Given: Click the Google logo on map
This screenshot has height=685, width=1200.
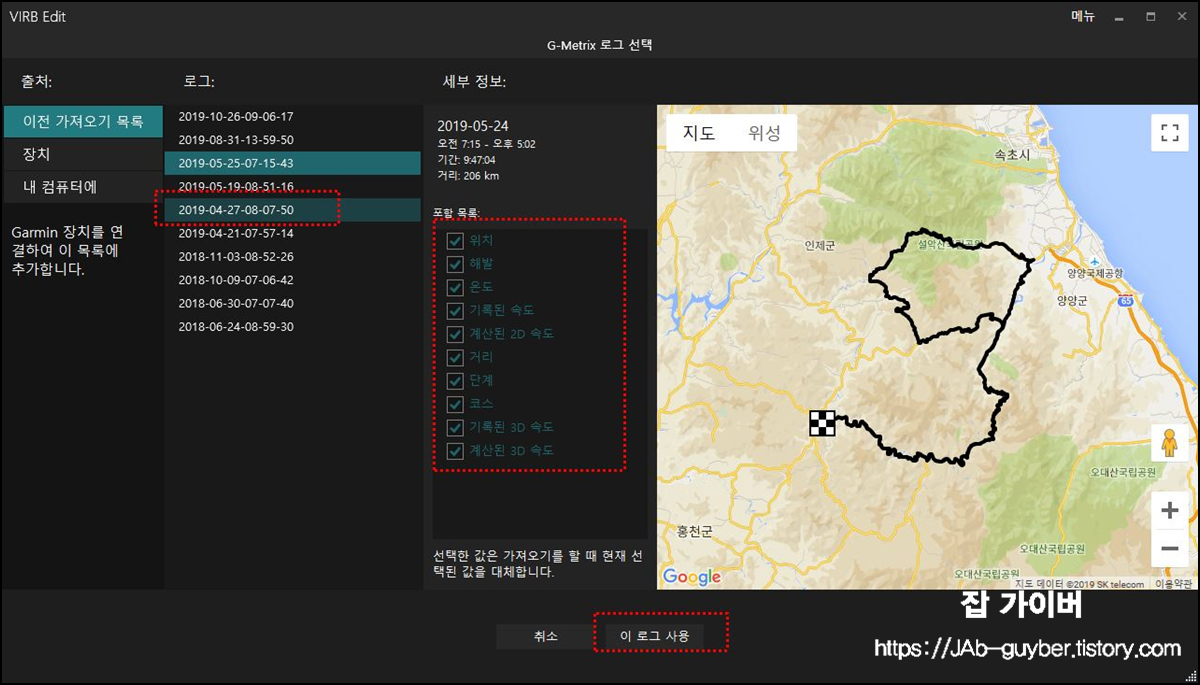Looking at the screenshot, I should [x=691, y=577].
